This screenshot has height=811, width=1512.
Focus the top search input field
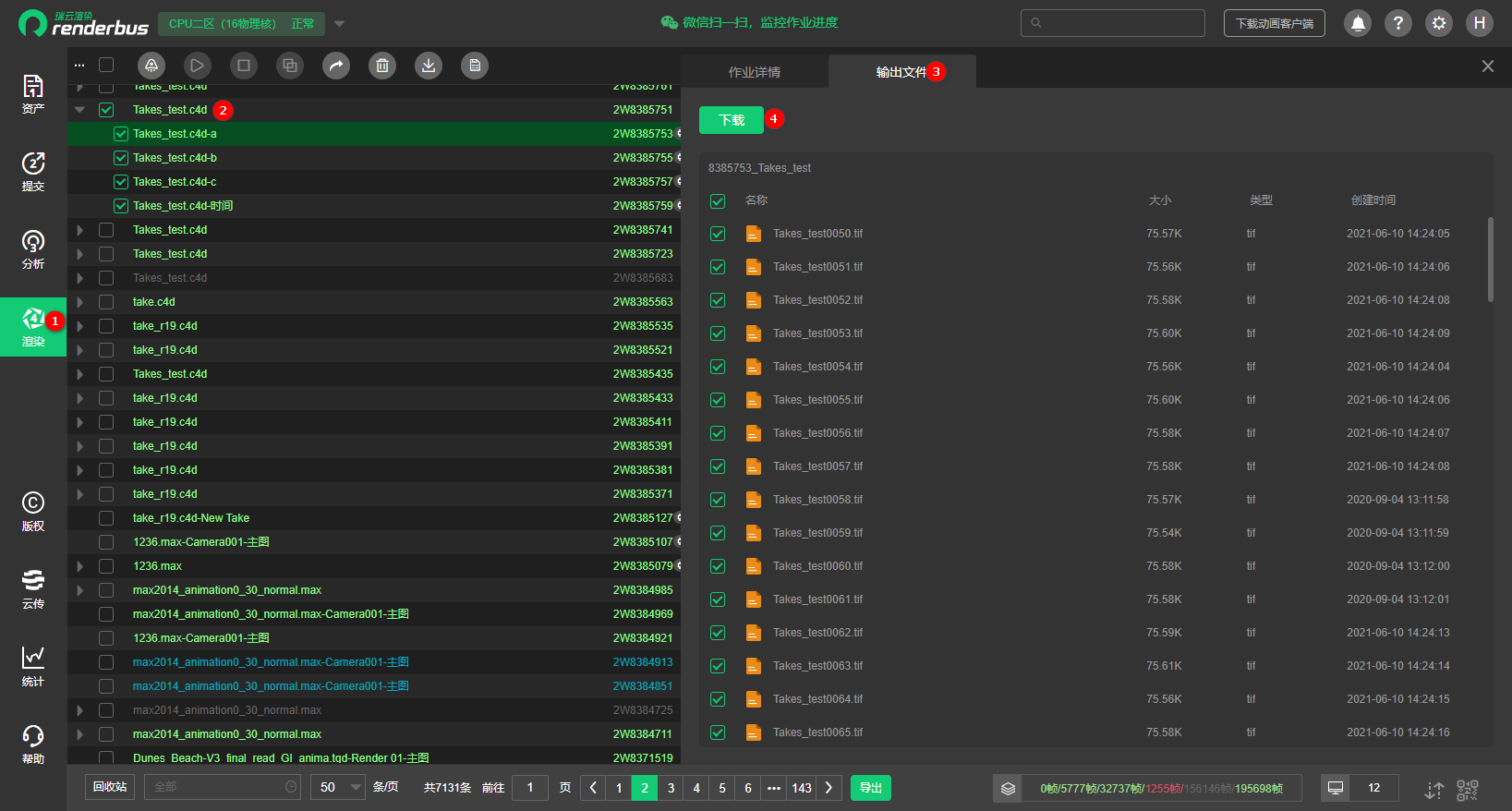[1113, 23]
